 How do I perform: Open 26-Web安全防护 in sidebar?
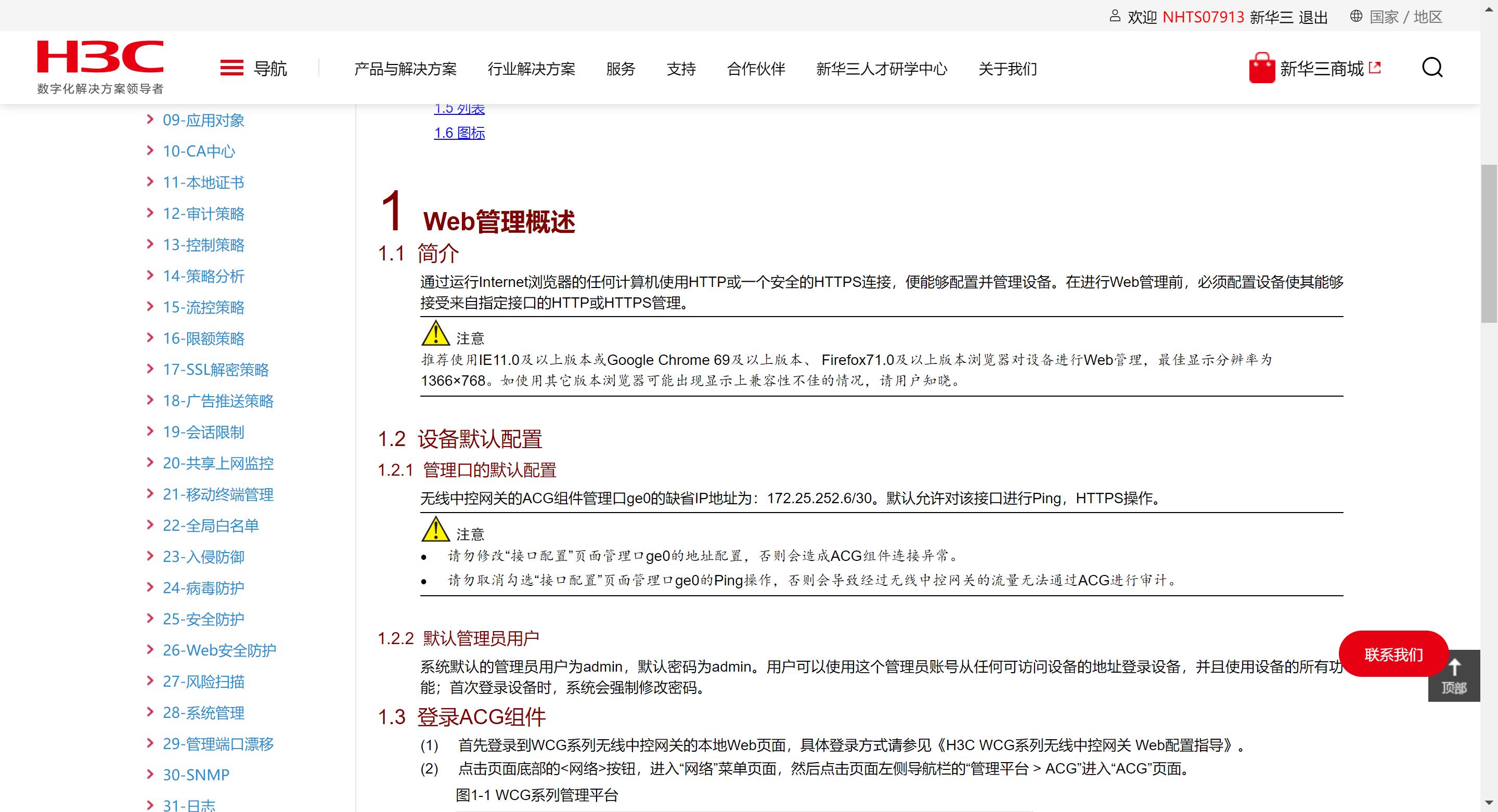click(219, 650)
